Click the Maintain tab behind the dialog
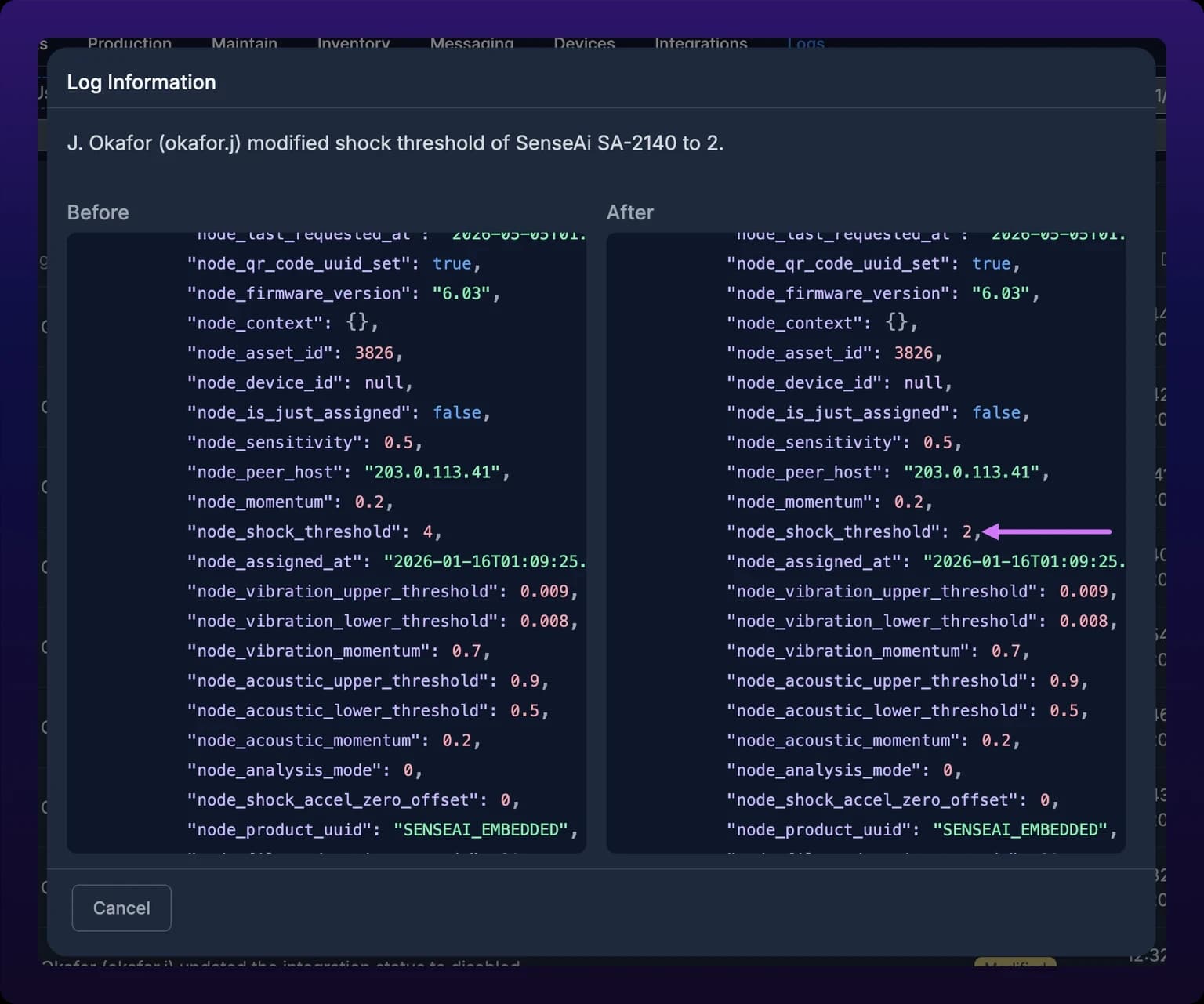The width and height of the screenshot is (1204, 1004). [245, 43]
